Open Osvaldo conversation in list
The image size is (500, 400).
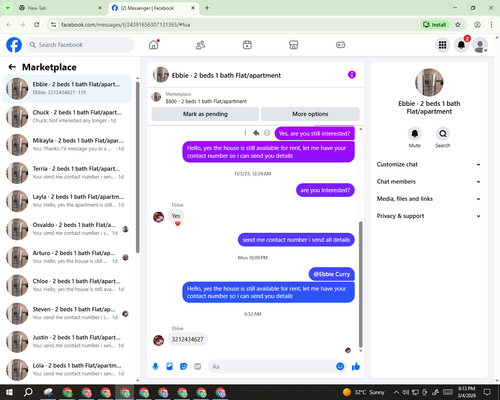[67, 229]
